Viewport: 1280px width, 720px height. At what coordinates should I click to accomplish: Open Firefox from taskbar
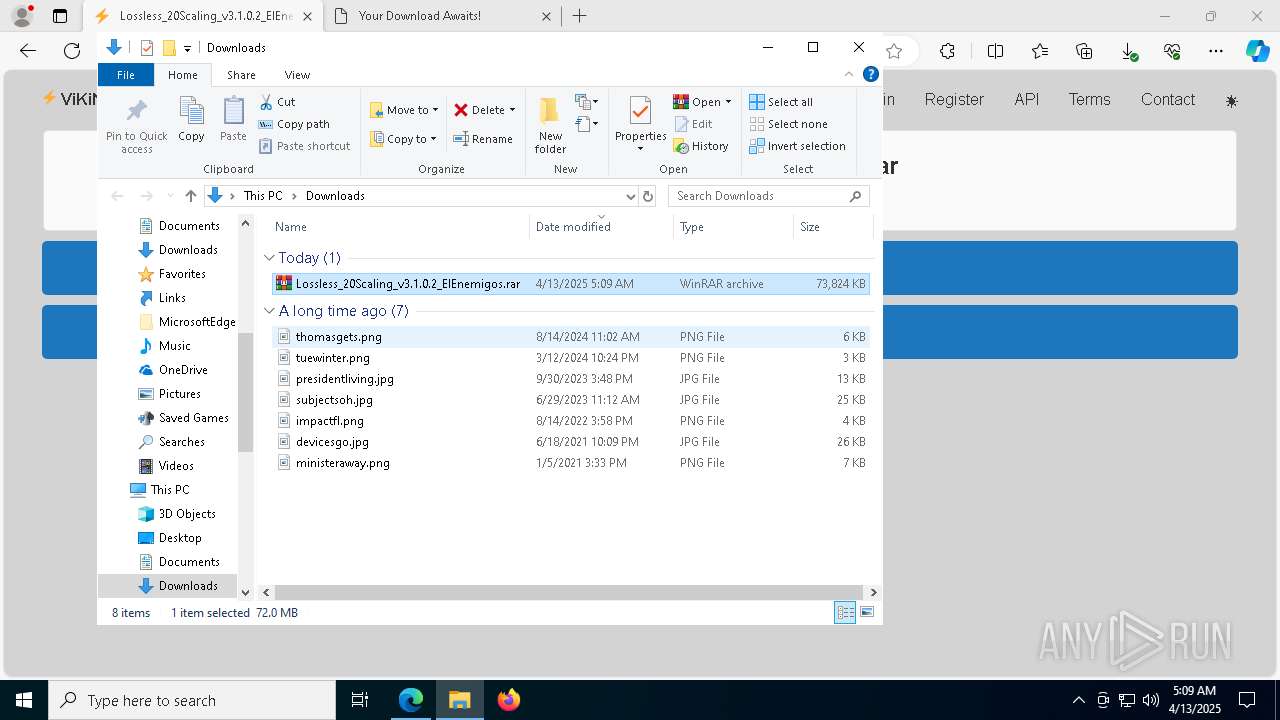pos(509,700)
